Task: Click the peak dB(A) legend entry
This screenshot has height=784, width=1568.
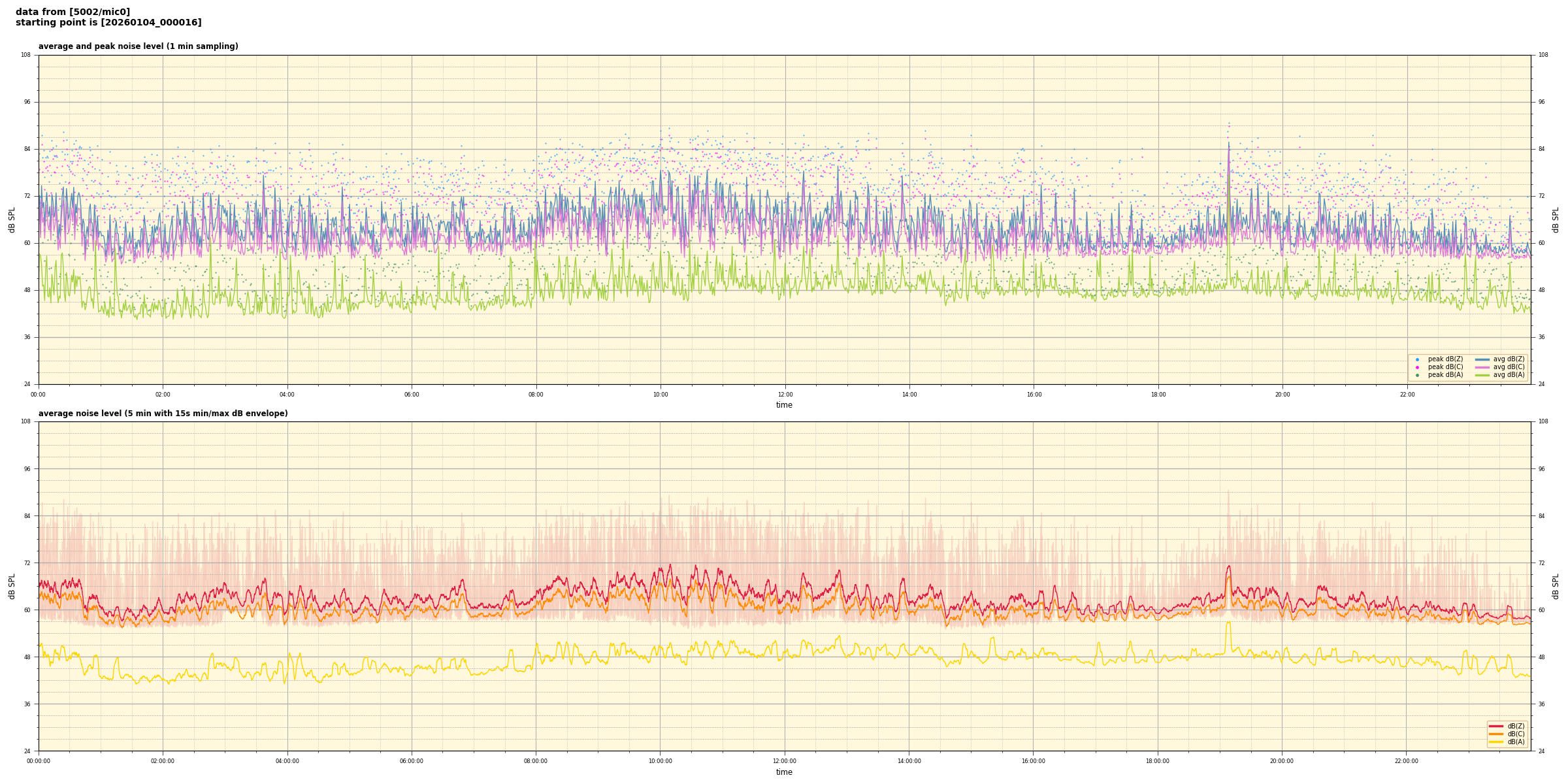Action: pos(1445,375)
